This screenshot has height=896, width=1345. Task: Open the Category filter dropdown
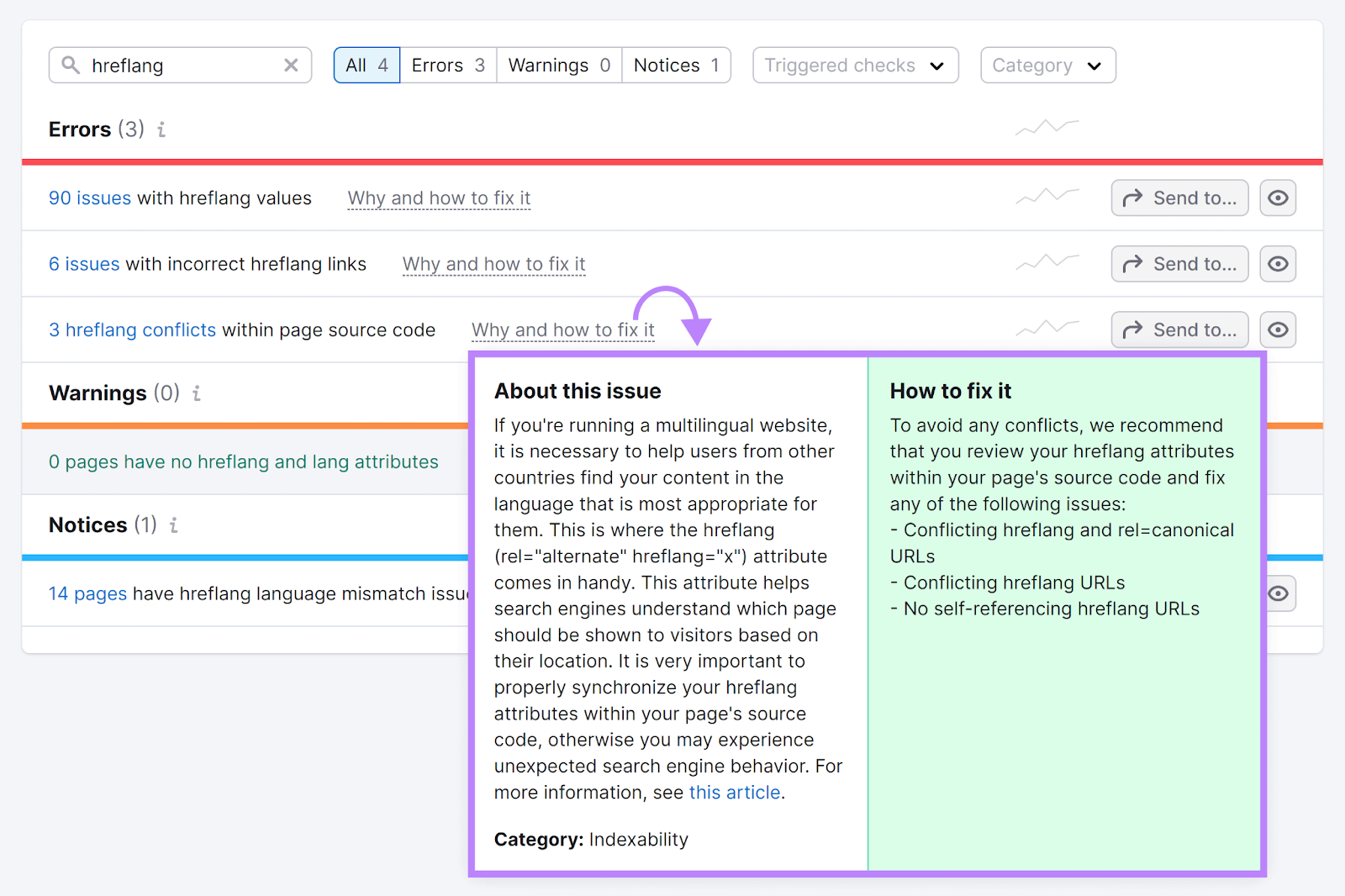(x=1047, y=65)
